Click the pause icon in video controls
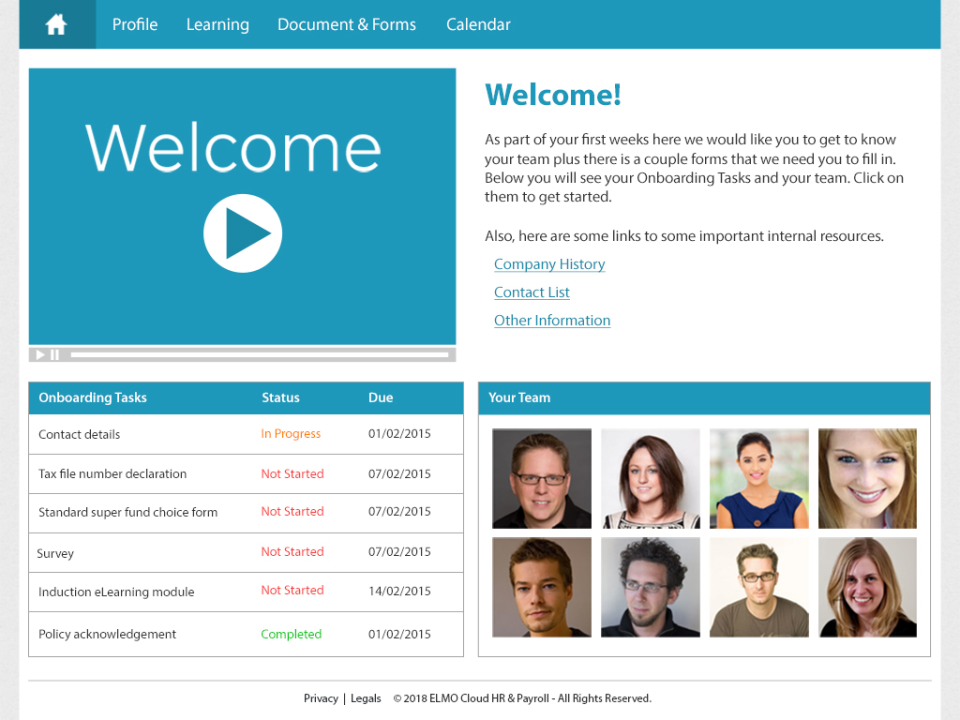Screen dimensions: 960x720 pos(55,354)
